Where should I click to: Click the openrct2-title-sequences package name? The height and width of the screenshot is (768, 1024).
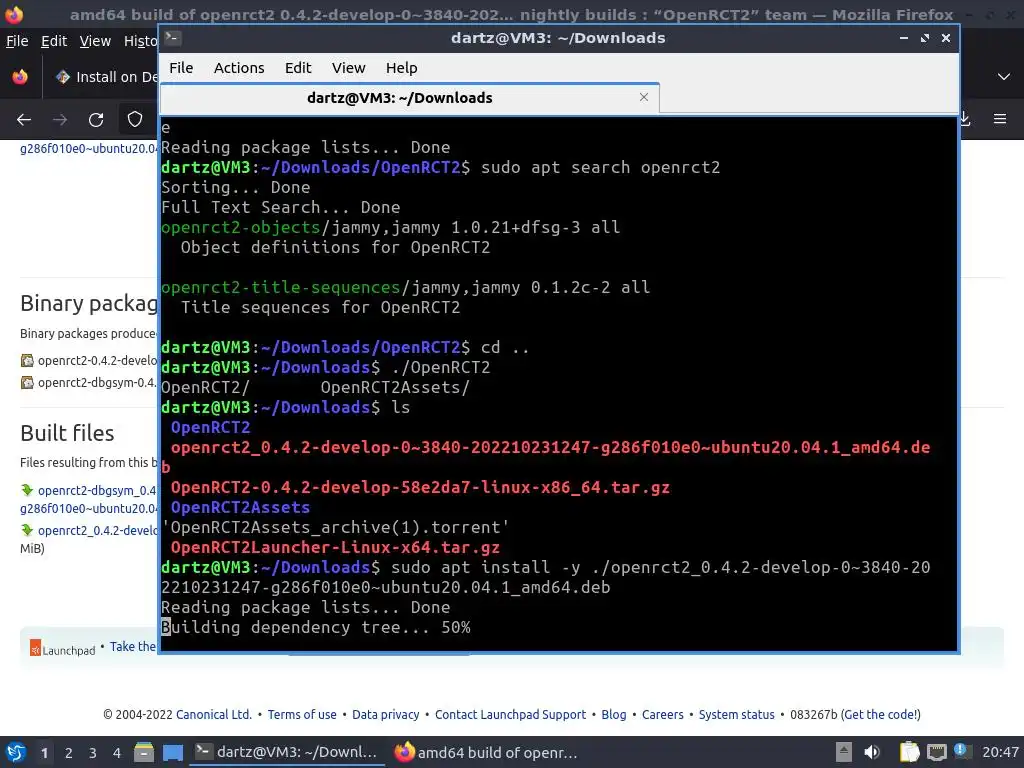(281, 287)
